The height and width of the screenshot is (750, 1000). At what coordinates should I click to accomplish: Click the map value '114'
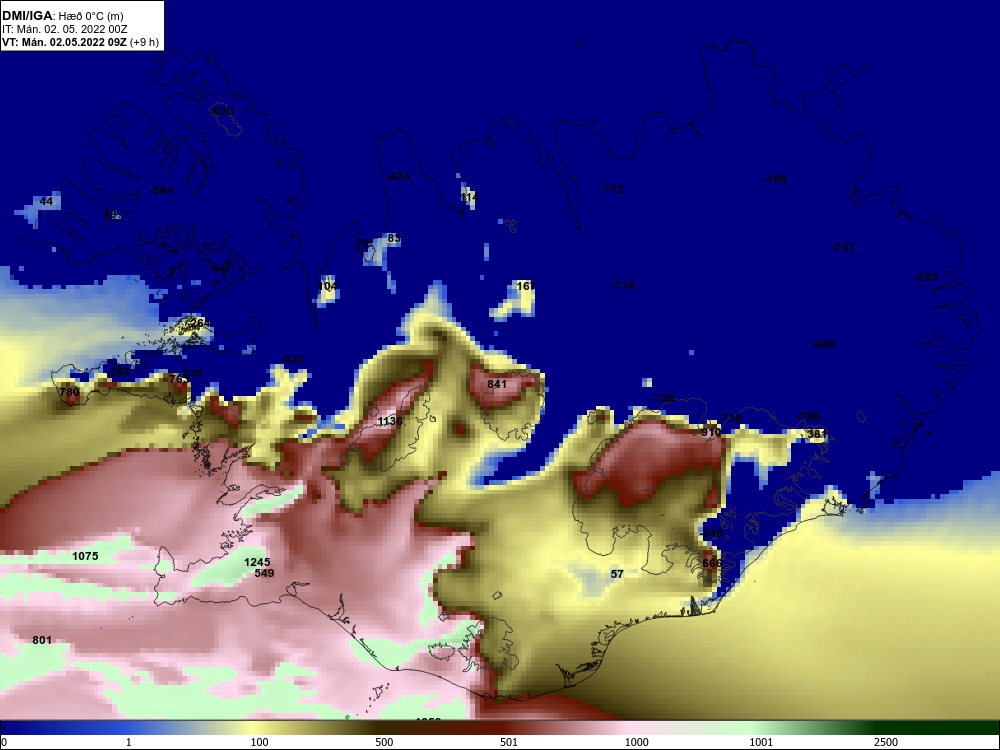pos(469,198)
